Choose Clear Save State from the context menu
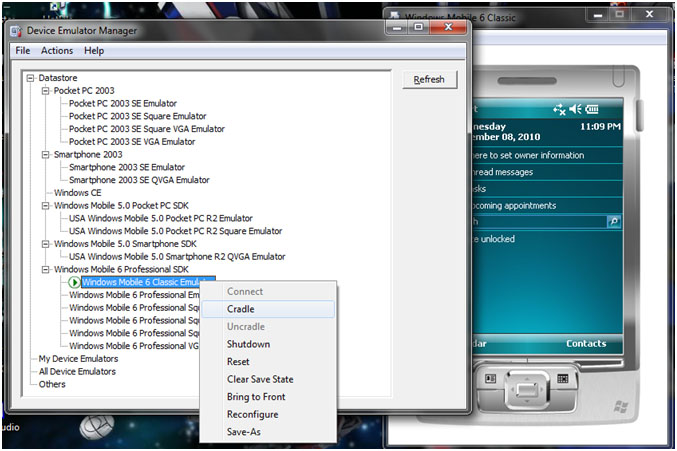 pos(268,379)
